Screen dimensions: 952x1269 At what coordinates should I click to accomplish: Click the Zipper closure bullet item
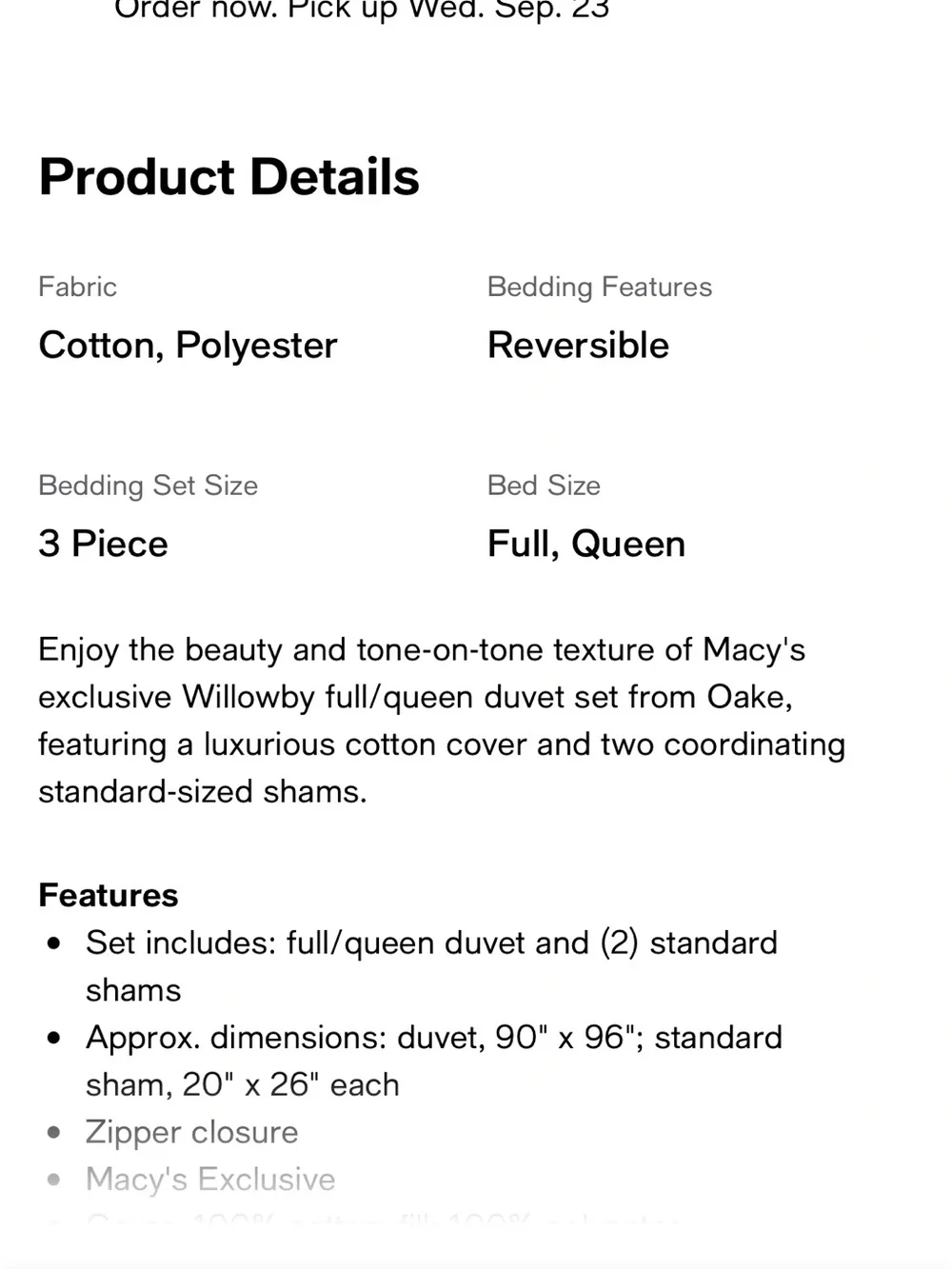[191, 1132]
